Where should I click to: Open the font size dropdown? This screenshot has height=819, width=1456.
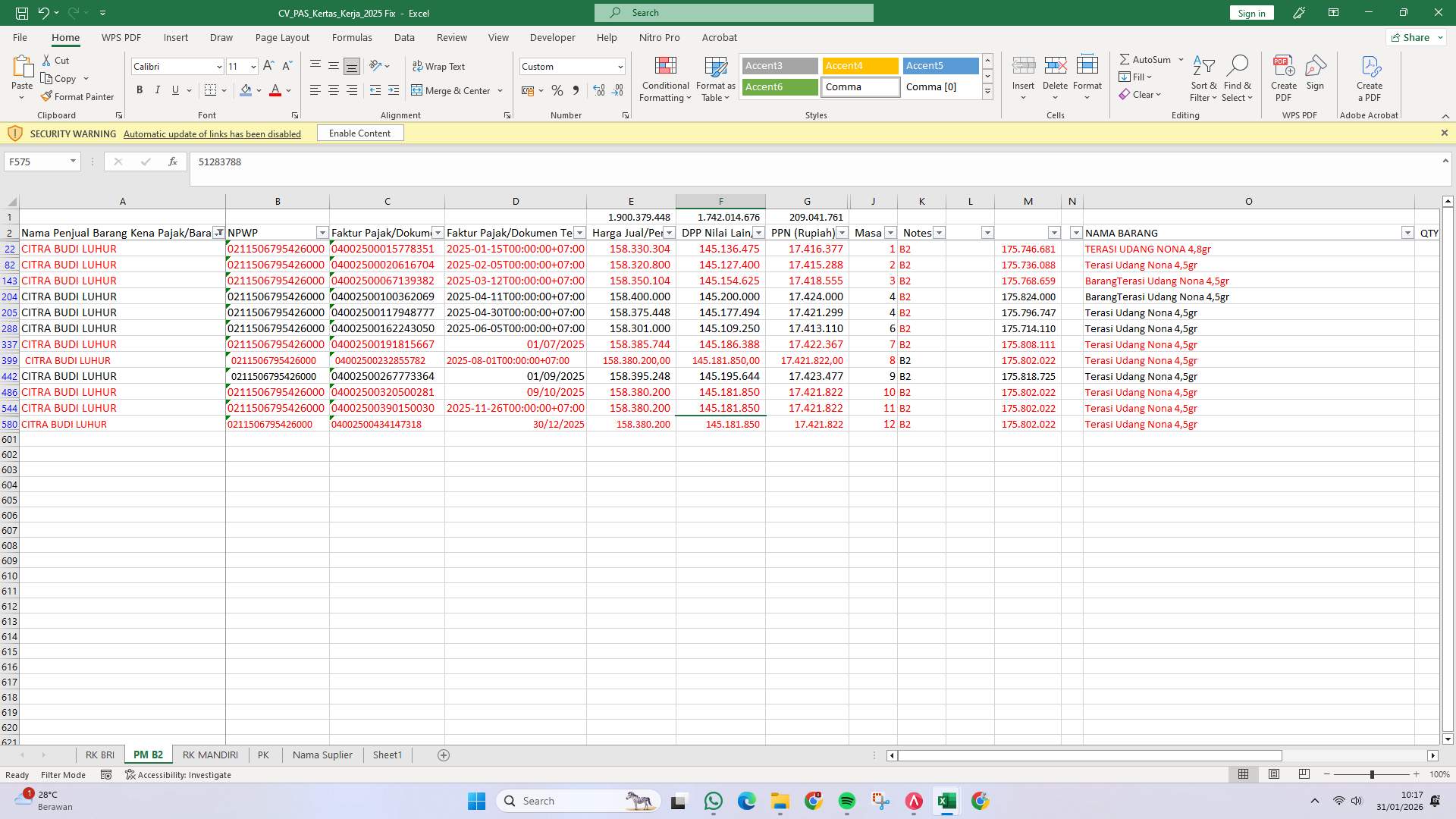(252, 66)
